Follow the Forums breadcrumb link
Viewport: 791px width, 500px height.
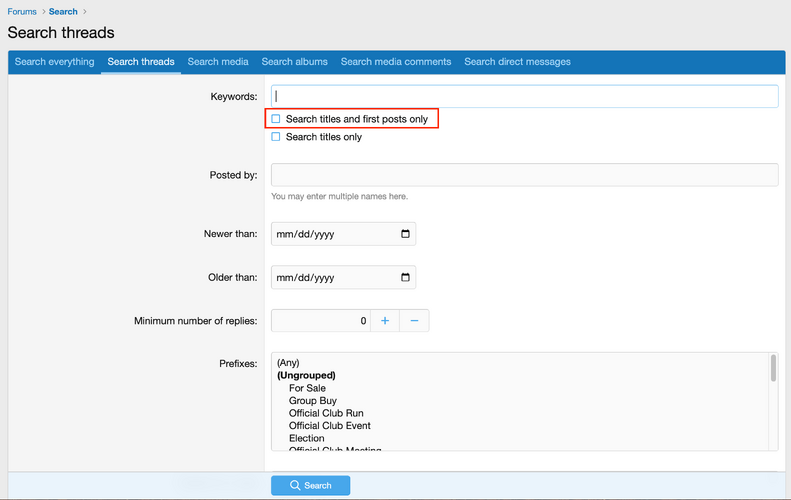(x=22, y=11)
